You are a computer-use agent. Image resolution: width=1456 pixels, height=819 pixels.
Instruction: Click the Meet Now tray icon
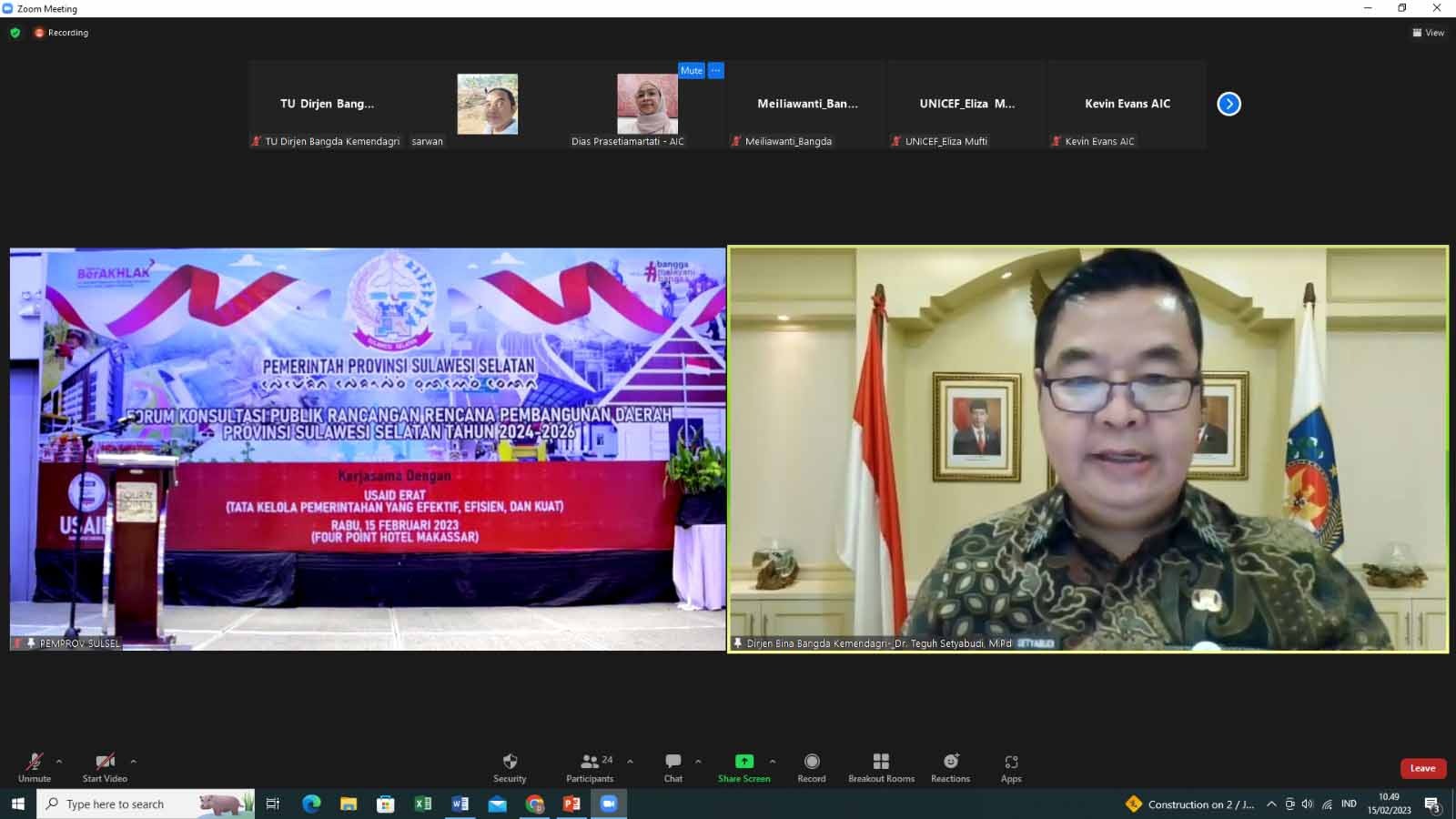tap(1289, 804)
